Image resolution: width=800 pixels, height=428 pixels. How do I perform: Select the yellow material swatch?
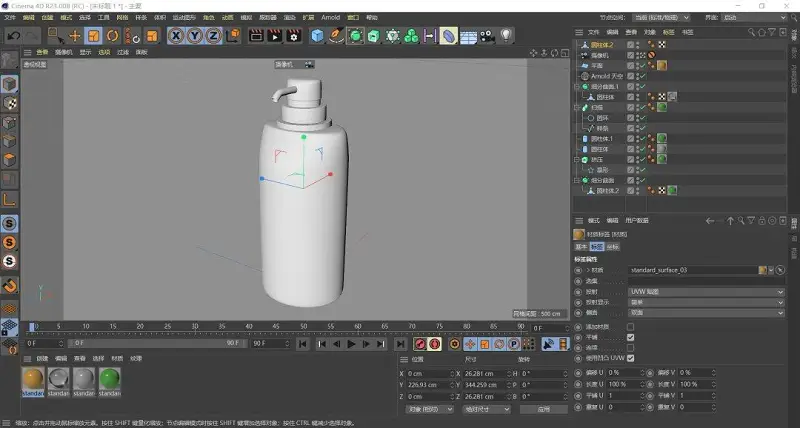(x=33, y=379)
